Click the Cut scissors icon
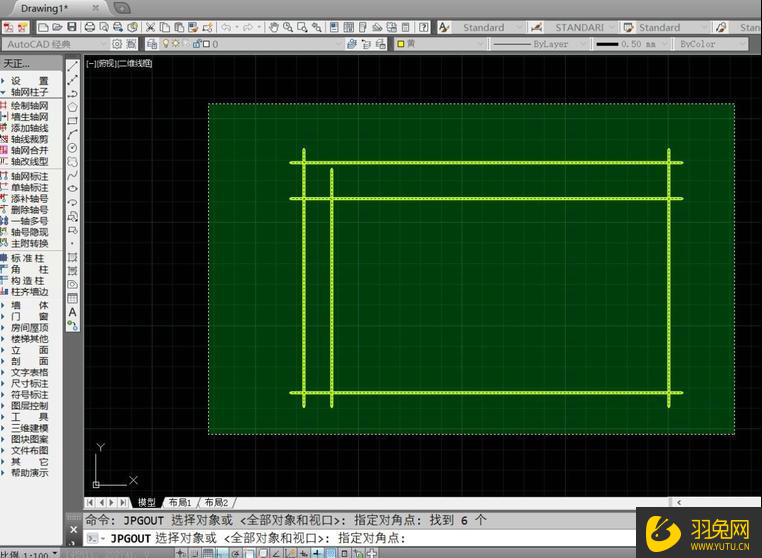 (x=150, y=27)
